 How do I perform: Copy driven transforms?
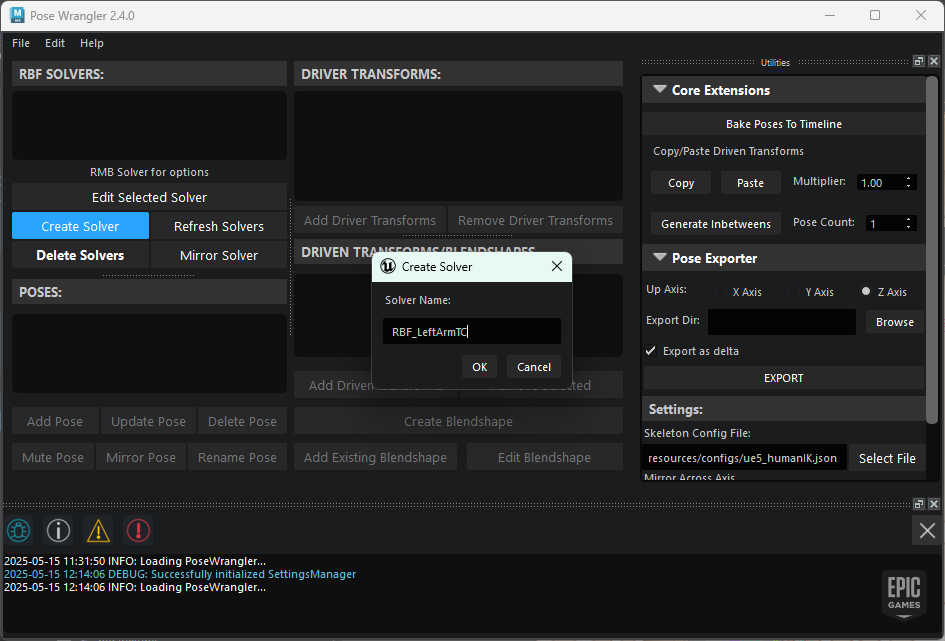point(681,183)
